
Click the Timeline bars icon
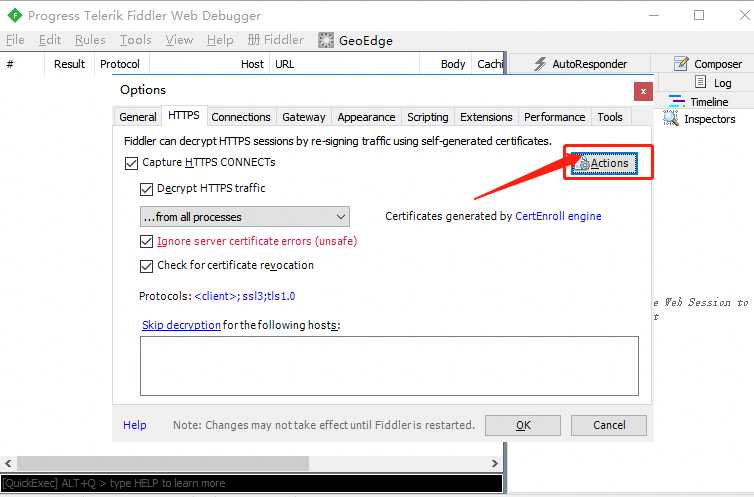tap(677, 101)
